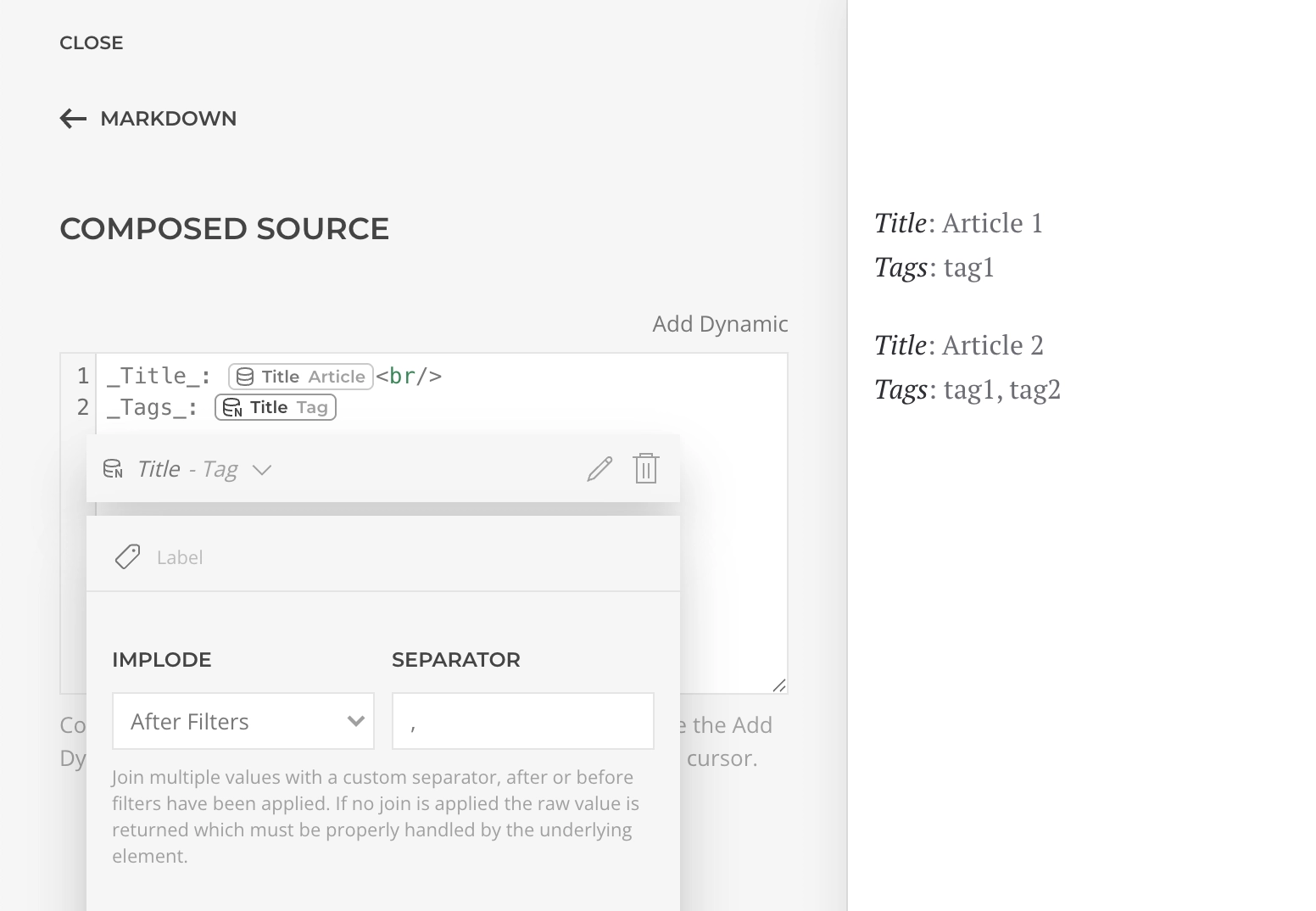Click line 2 number in editor gutter
Image resolution: width=1316 pixels, height=911 pixels.
coord(82,407)
